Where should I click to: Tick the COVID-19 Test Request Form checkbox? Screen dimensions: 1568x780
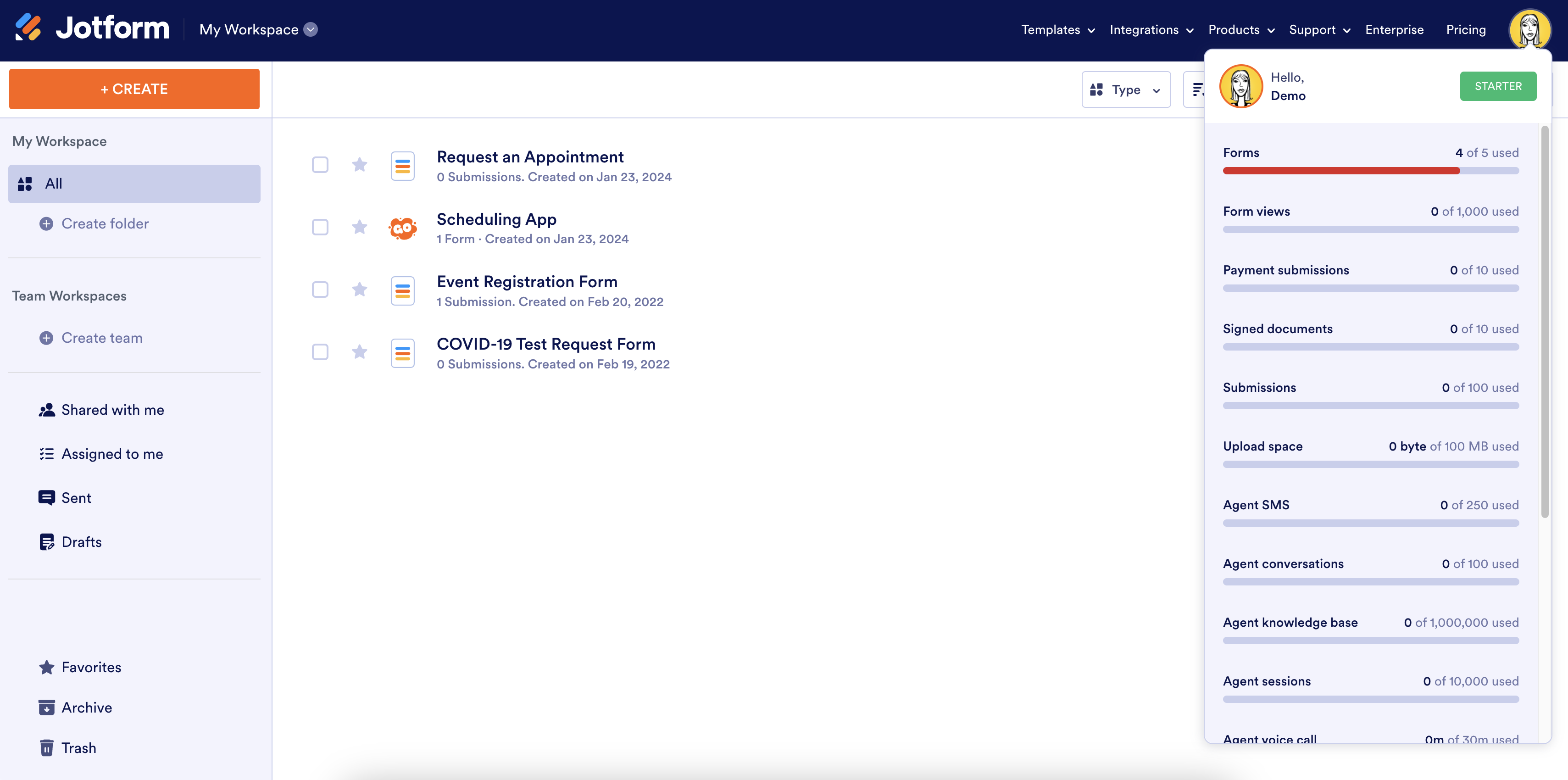pos(320,352)
